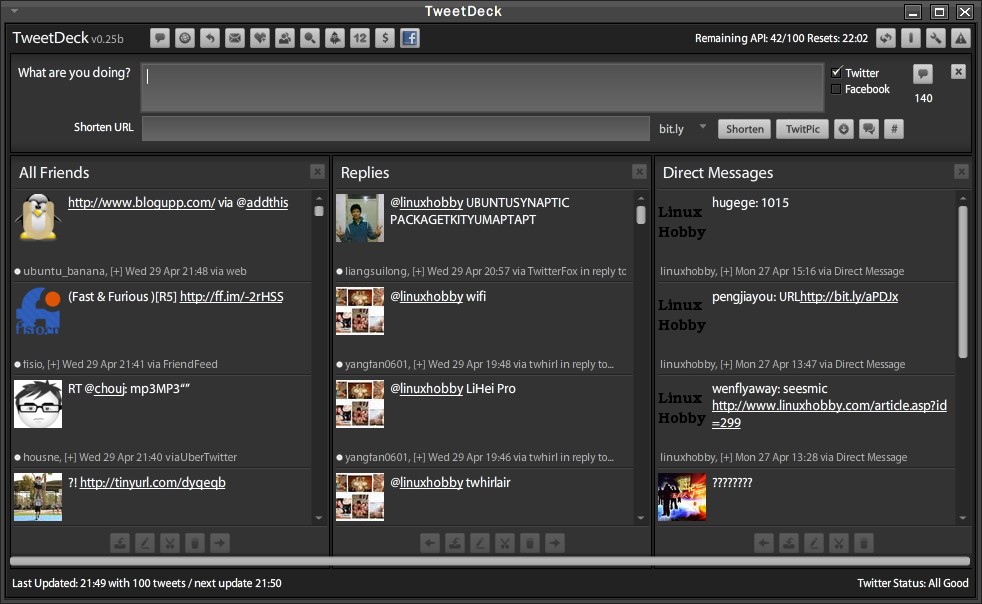Open the @addthis mention link

pos(267,202)
